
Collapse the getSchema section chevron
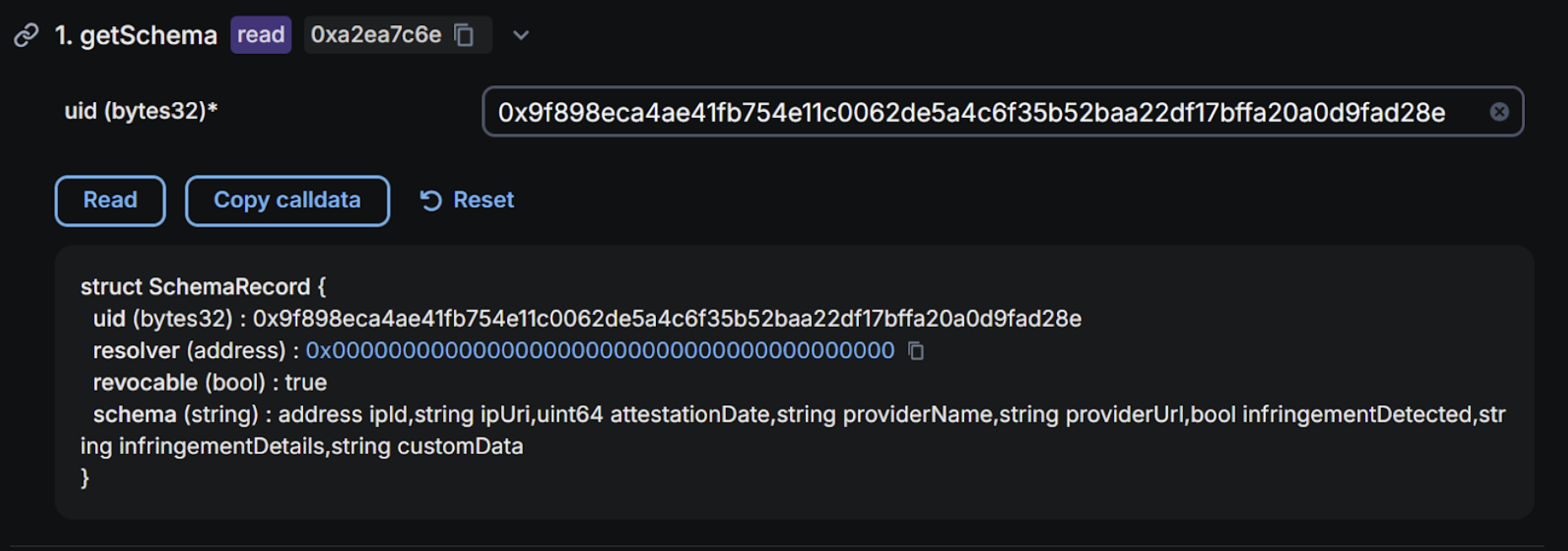coord(521,35)
